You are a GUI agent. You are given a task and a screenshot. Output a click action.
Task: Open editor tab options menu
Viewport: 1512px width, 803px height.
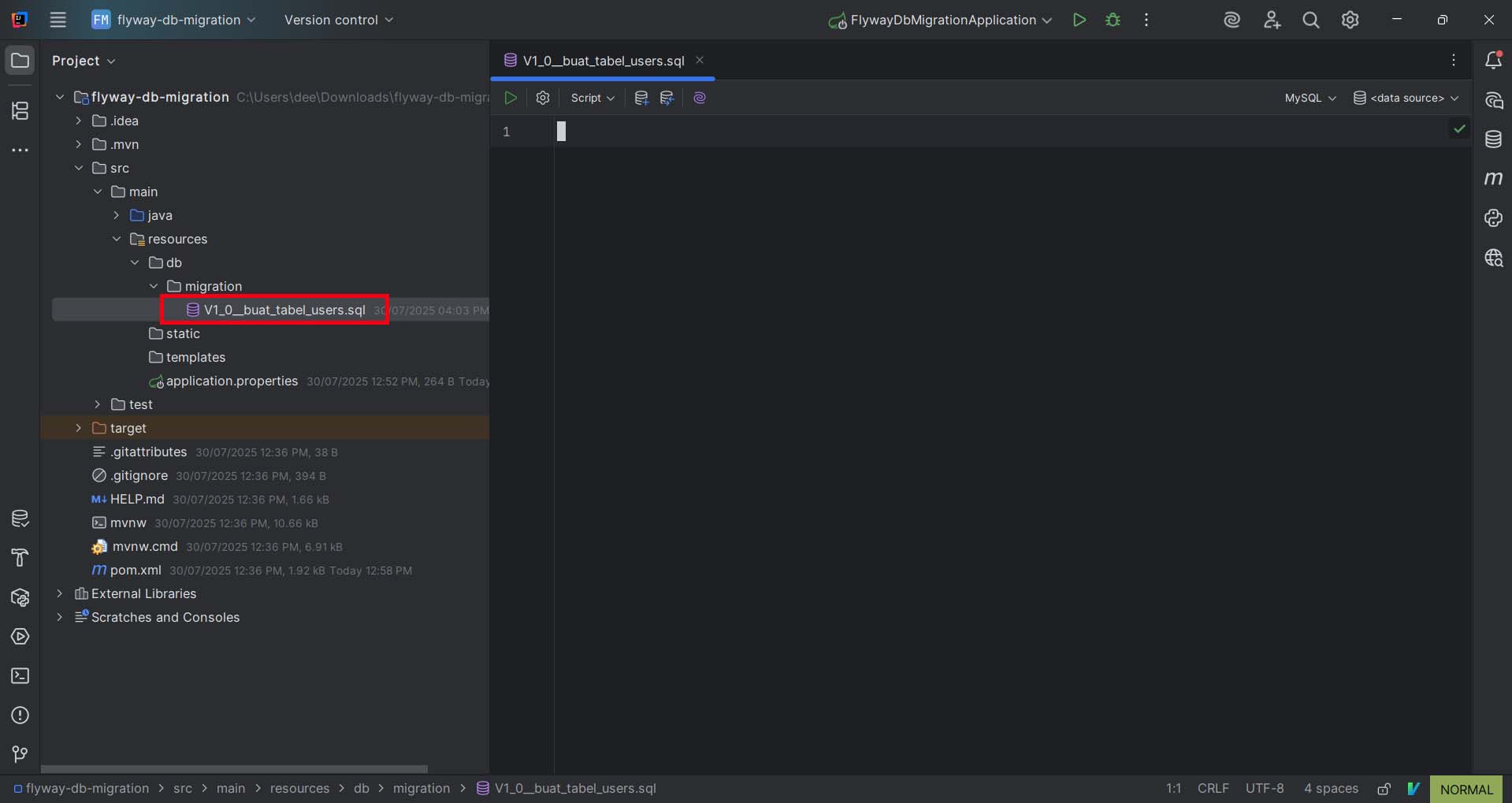tap(1454, 60)
